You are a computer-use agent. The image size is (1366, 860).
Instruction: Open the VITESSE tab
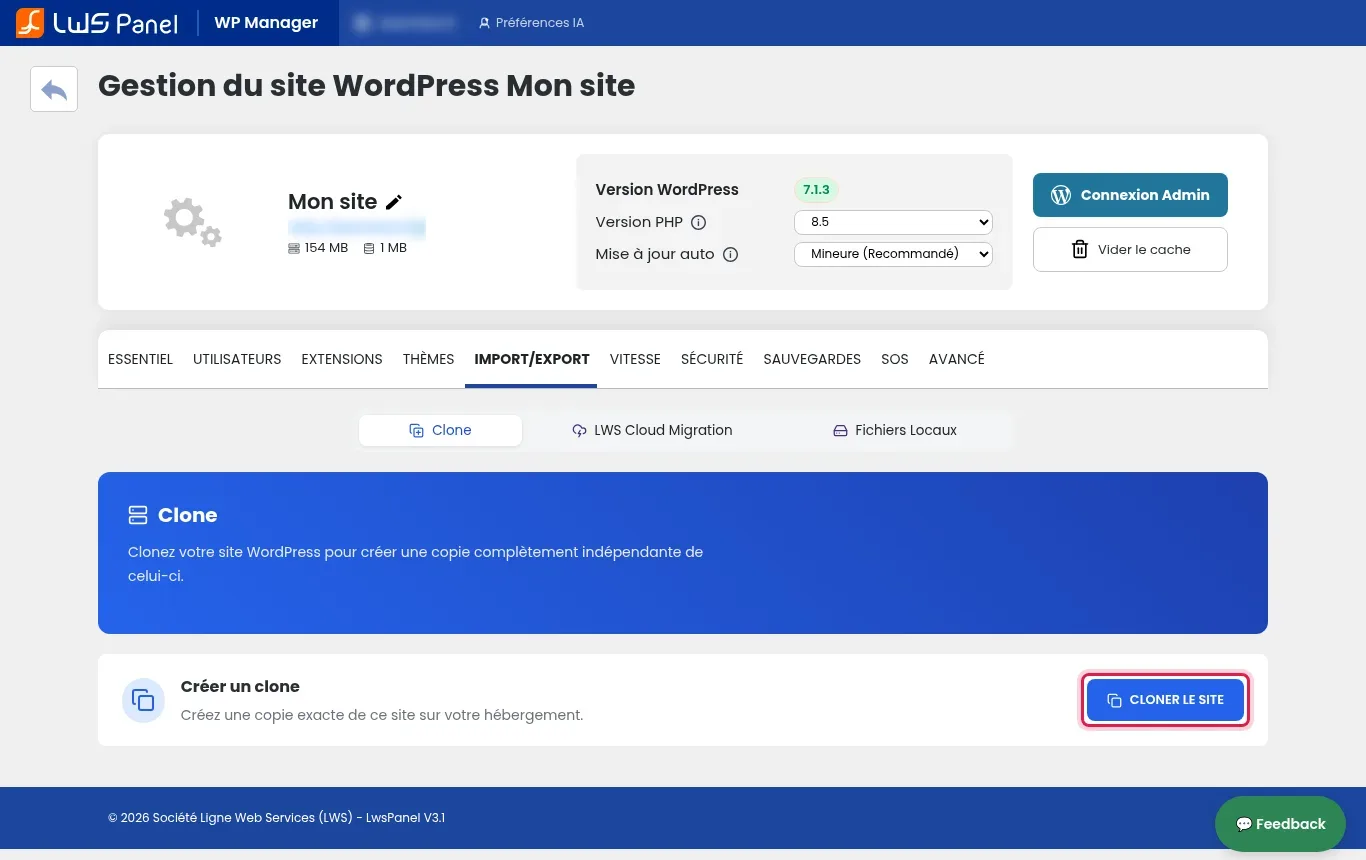click(x=635, y=359)
